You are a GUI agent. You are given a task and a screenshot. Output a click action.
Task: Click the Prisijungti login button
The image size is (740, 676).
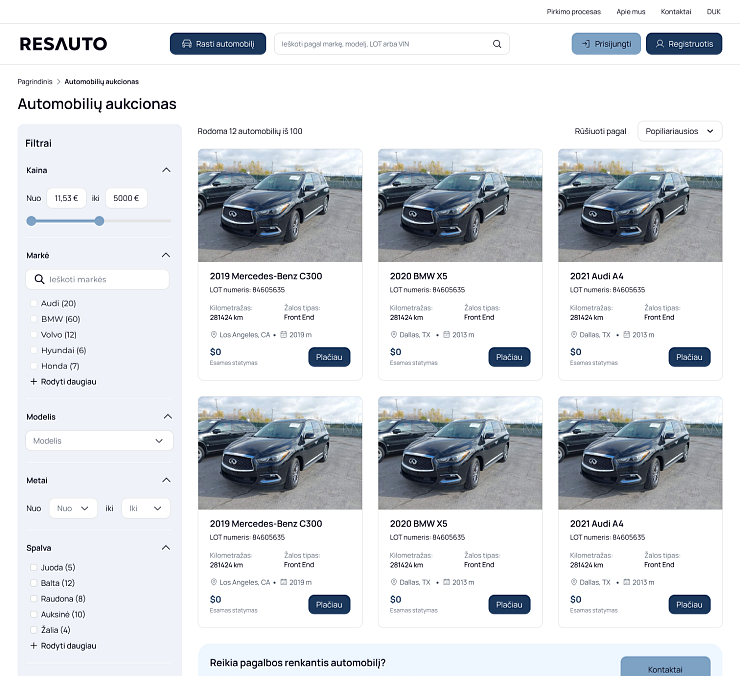[x=606, y=44]
